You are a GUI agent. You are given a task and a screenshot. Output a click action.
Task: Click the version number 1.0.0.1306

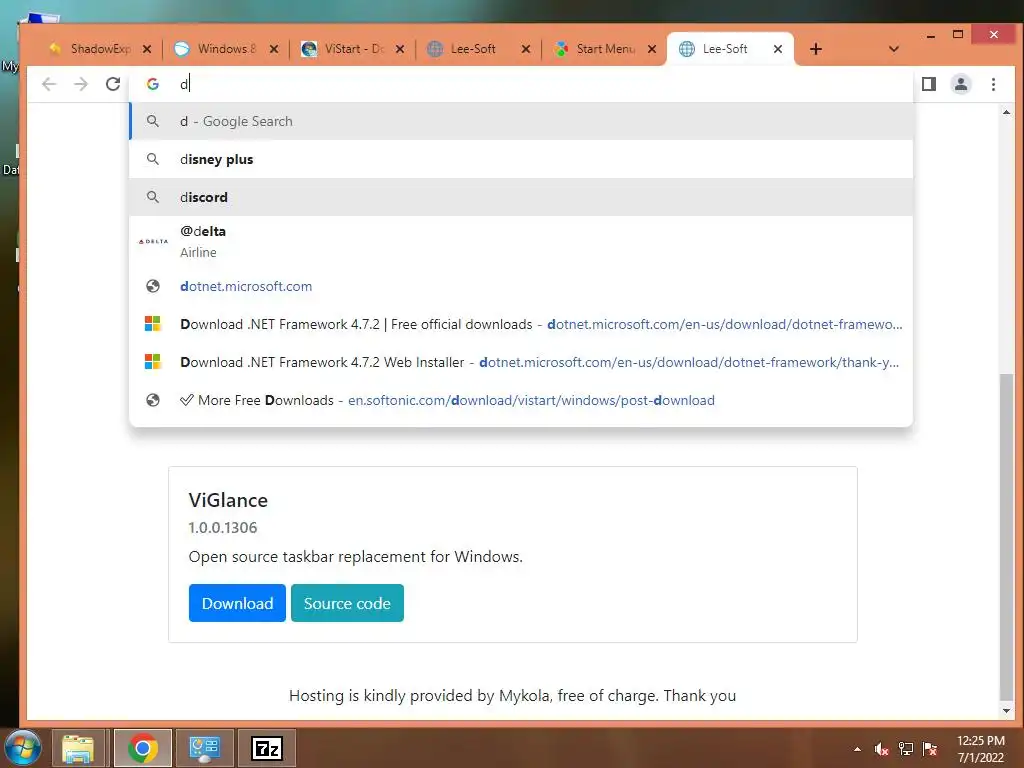pyautogui.click(x=223, y=528)
